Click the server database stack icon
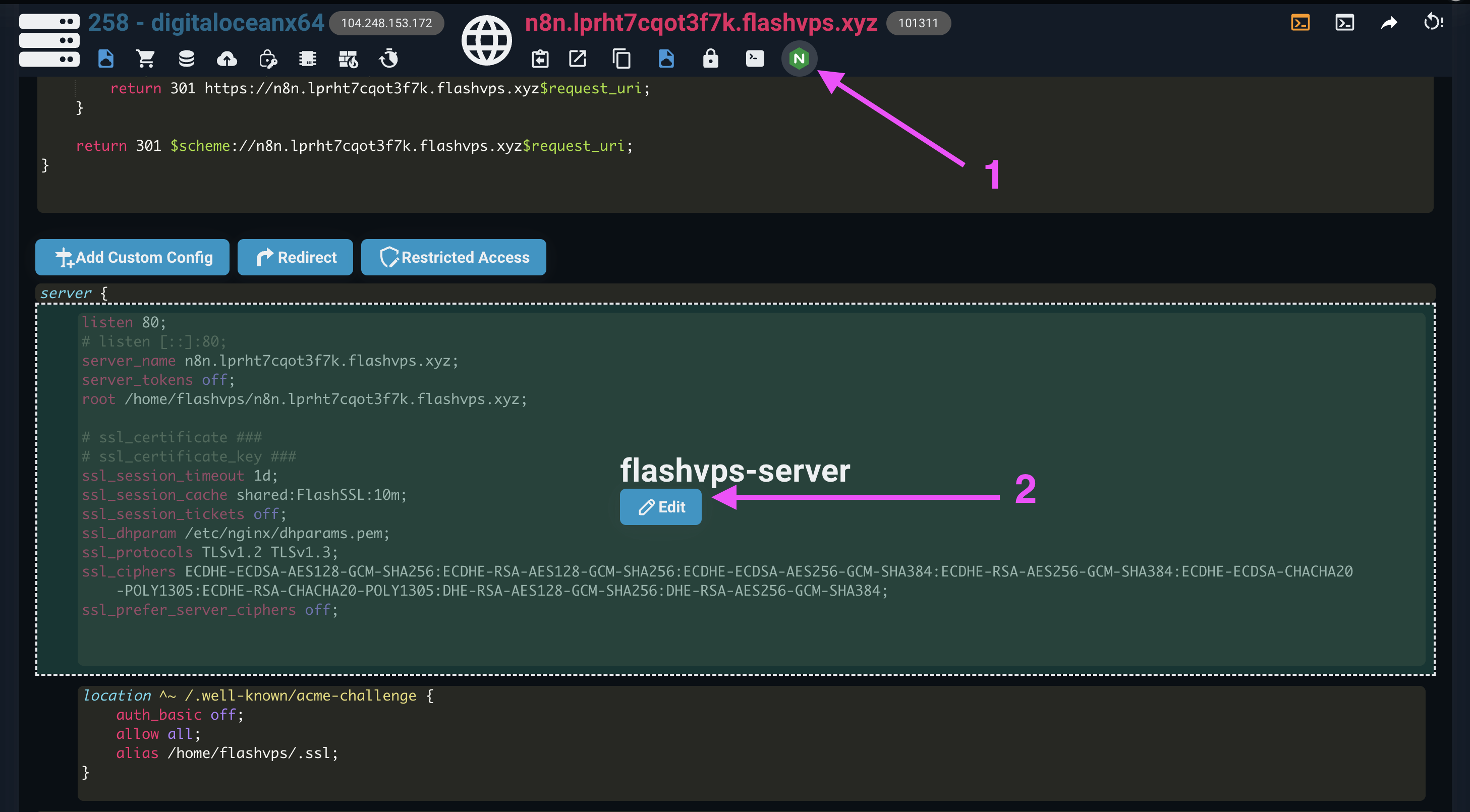The height and width of the screenshot is (812, 1470). point(186,58)
